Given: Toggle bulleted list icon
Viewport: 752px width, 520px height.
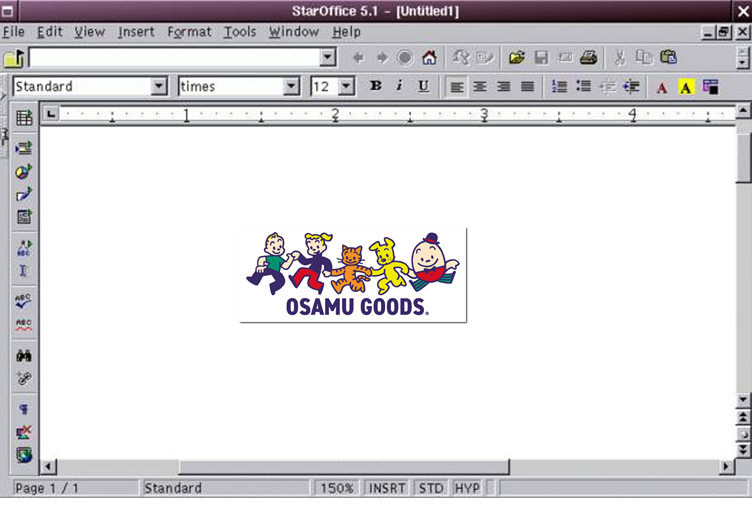Looking at the screenshot, I should pos(583,87).
